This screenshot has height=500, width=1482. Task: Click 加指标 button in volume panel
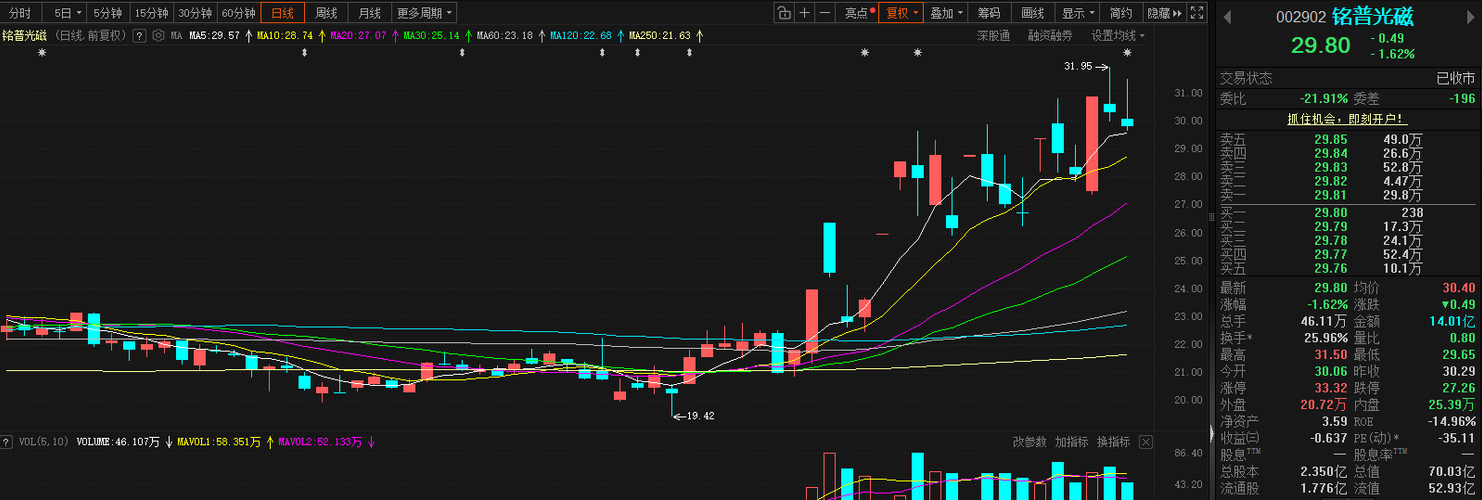[x=1071, y=441]
